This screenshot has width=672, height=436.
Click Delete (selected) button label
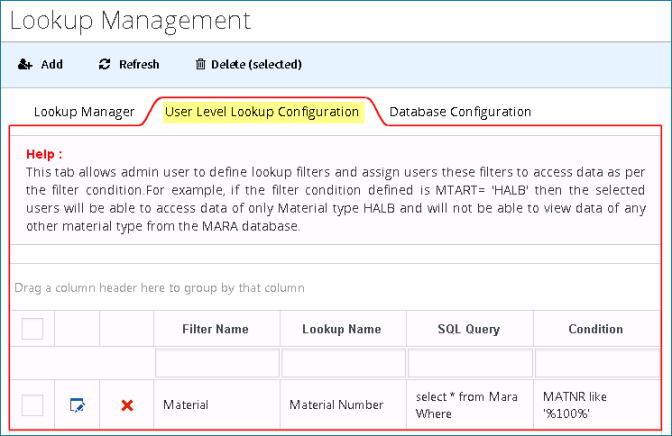coord(256,64)
